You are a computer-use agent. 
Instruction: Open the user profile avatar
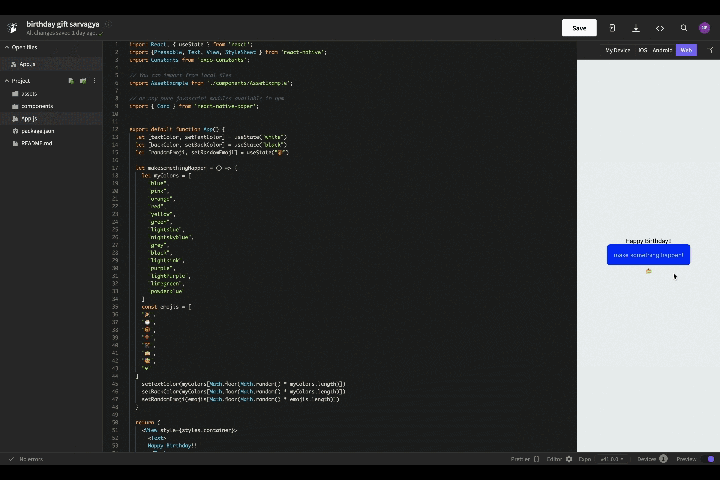click(705, 28)
